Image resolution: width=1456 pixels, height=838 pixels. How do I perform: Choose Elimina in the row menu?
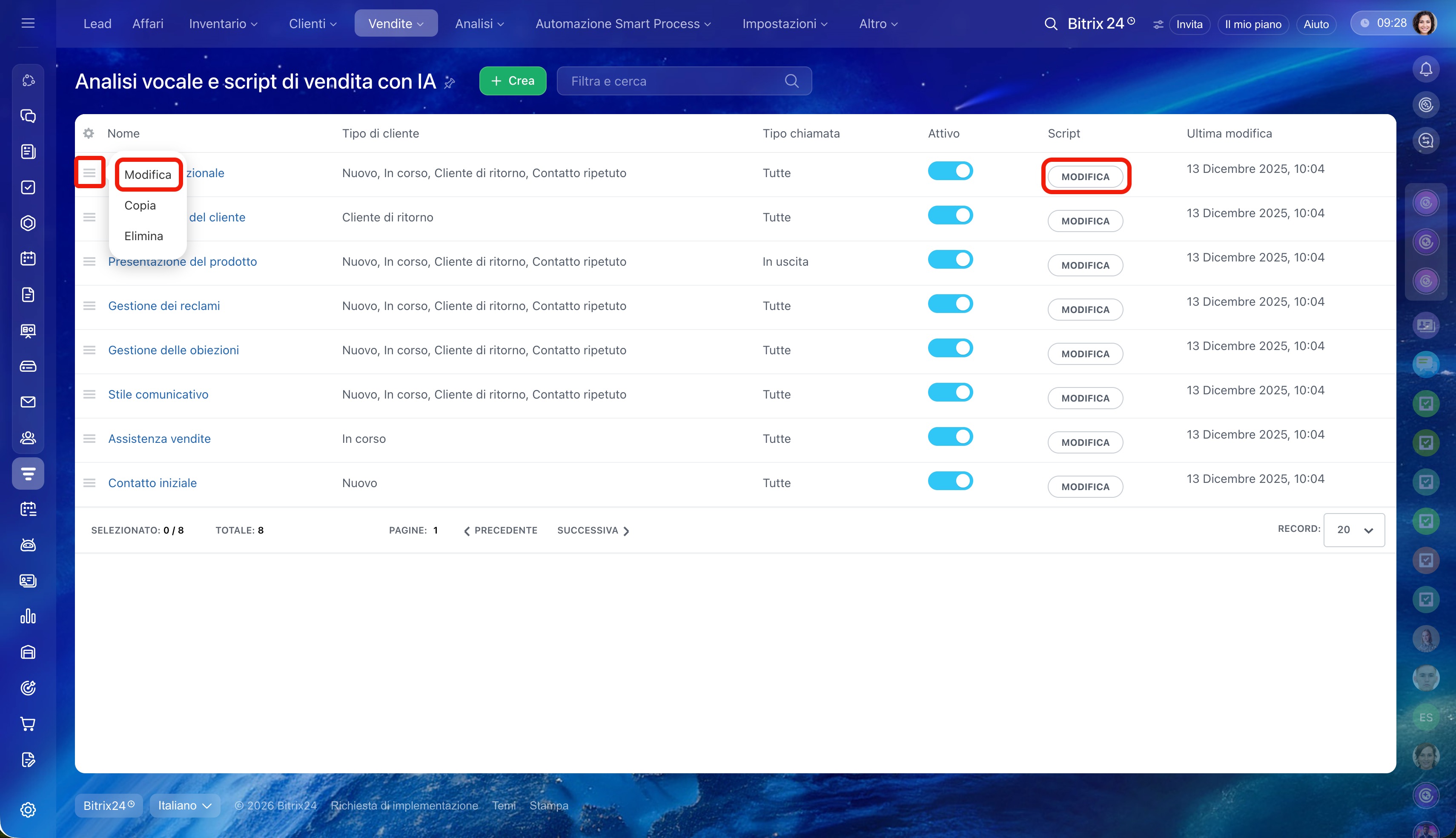pos(143,236)
